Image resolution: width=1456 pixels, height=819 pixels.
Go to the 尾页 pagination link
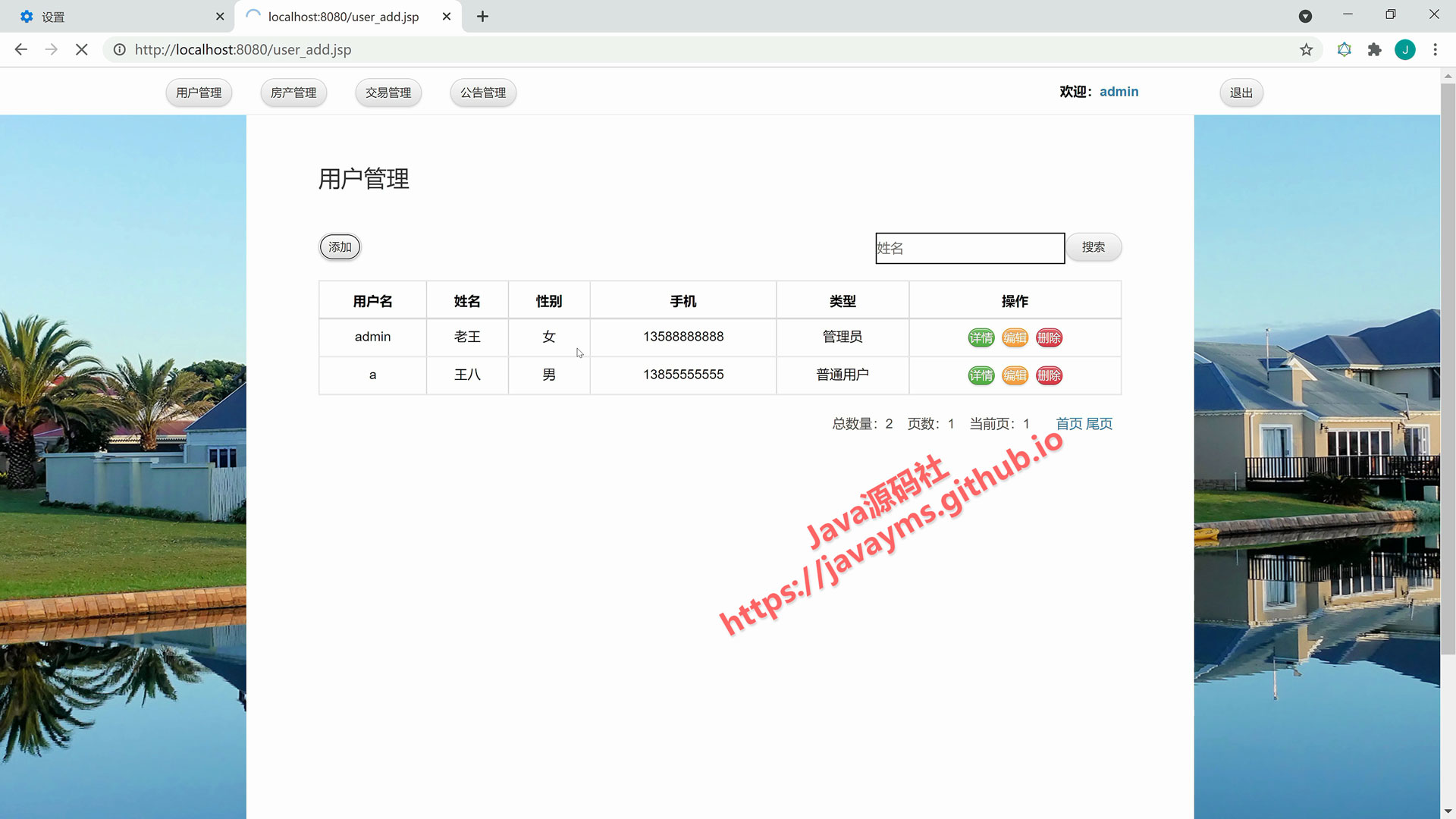tap(1099, 424)
